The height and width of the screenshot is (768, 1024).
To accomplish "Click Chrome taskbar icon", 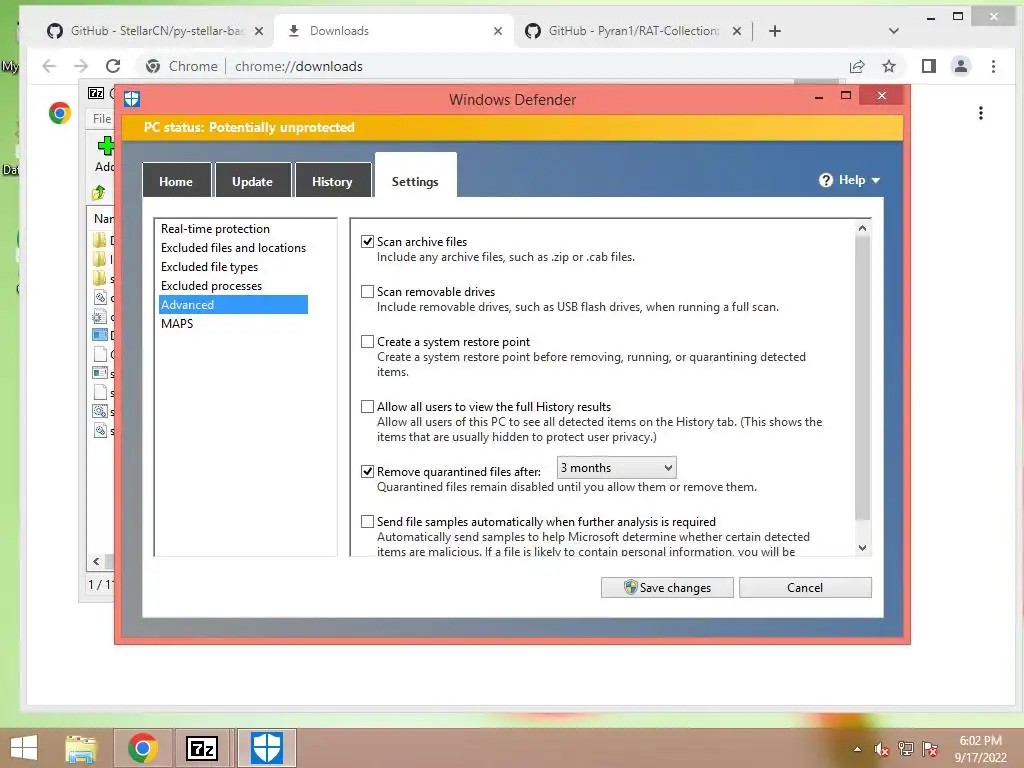I will (x=142, y=748).
